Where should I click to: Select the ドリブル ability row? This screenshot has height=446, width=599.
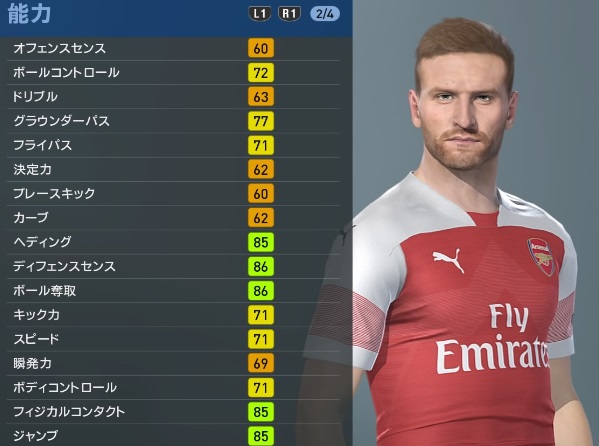173,97
